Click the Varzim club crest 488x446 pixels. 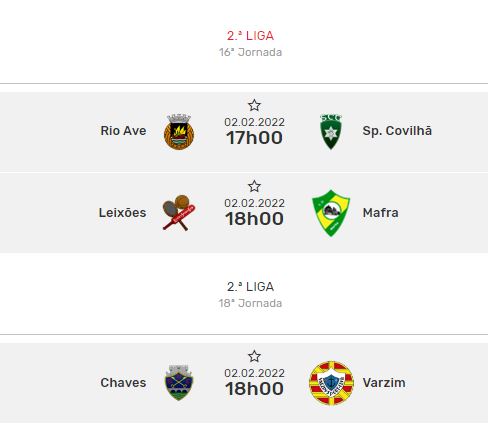331,383
